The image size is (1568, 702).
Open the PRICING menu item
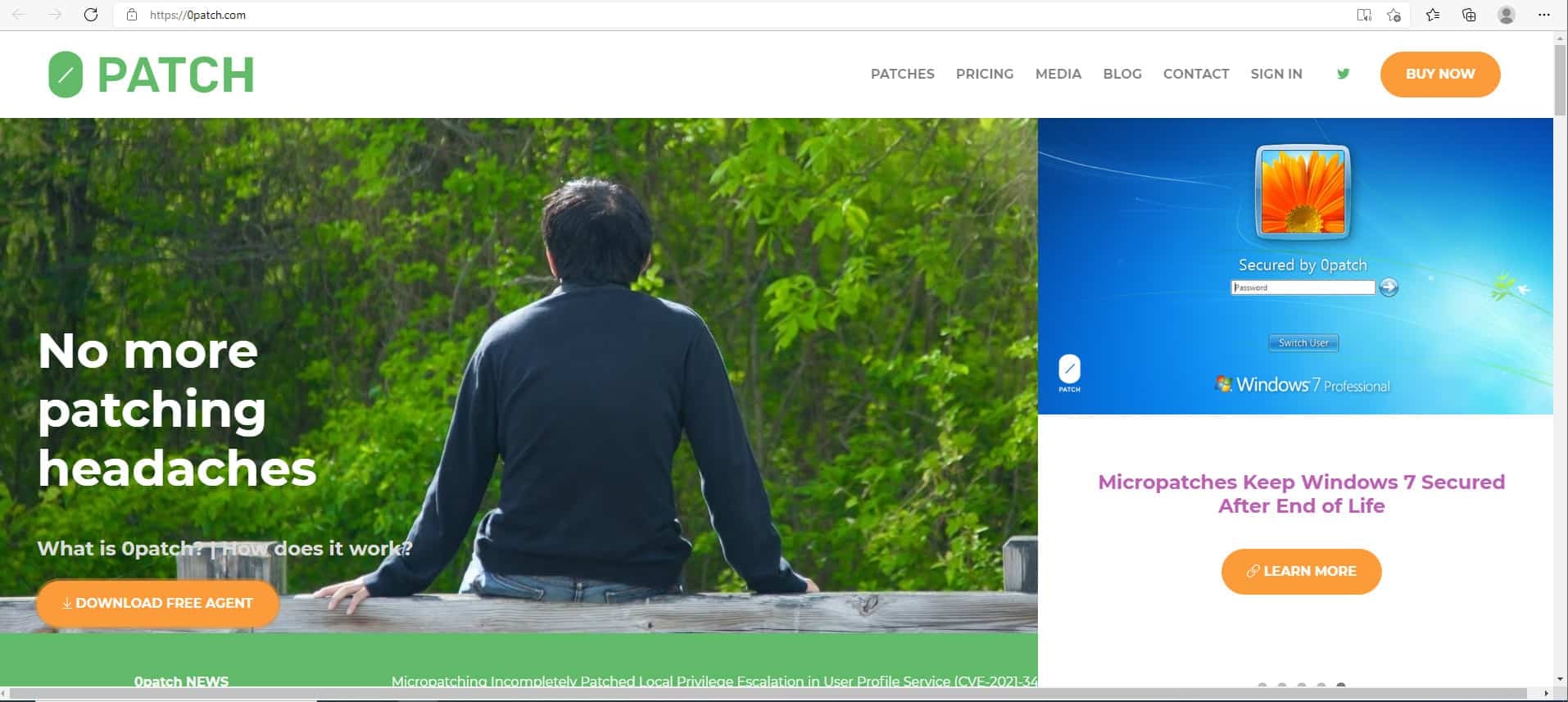[985, 74]
